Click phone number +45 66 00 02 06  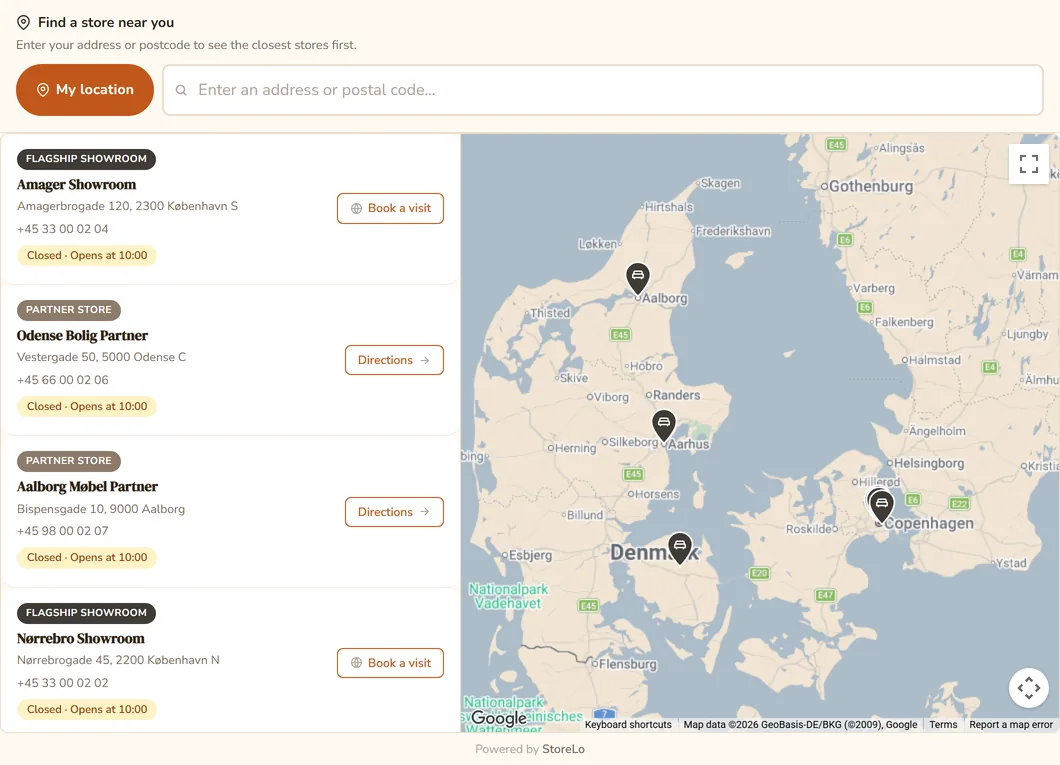(x=63, y=380)
